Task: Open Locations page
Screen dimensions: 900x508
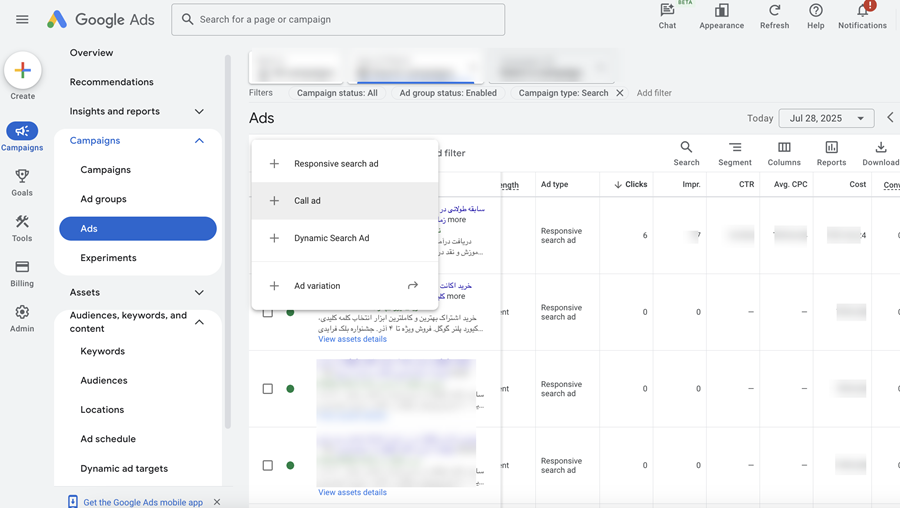Action: pos(102,410)
